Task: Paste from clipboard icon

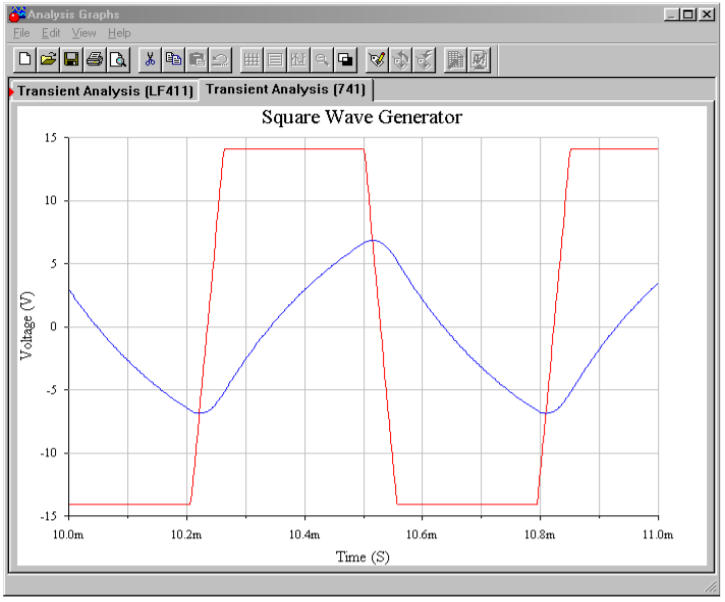Action: [x=197, y=60]
